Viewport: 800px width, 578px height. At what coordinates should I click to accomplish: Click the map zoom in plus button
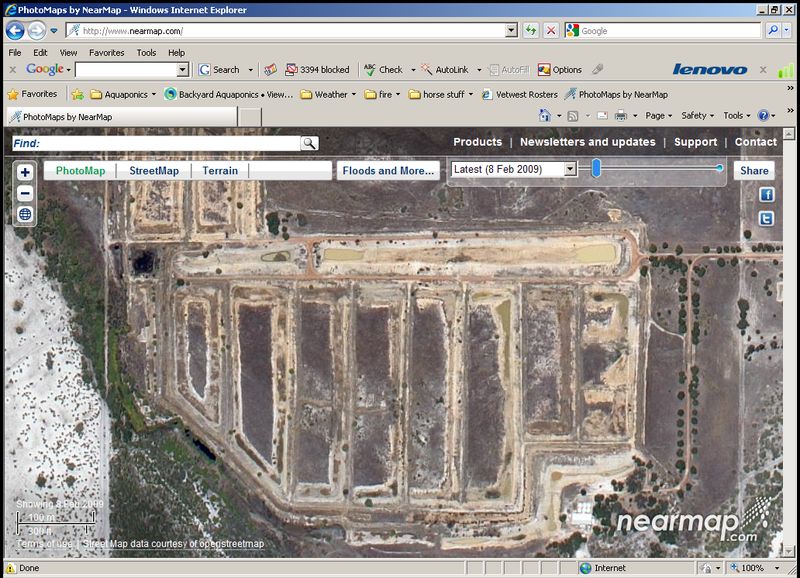[25, 172]
